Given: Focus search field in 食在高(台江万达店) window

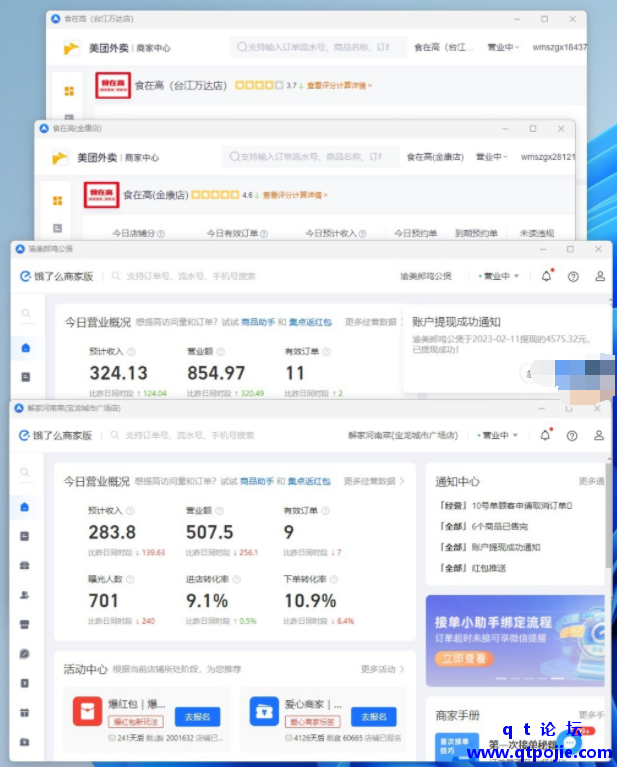Looking at the screenshot, I should pyautogui.click(x=319, y=47).
